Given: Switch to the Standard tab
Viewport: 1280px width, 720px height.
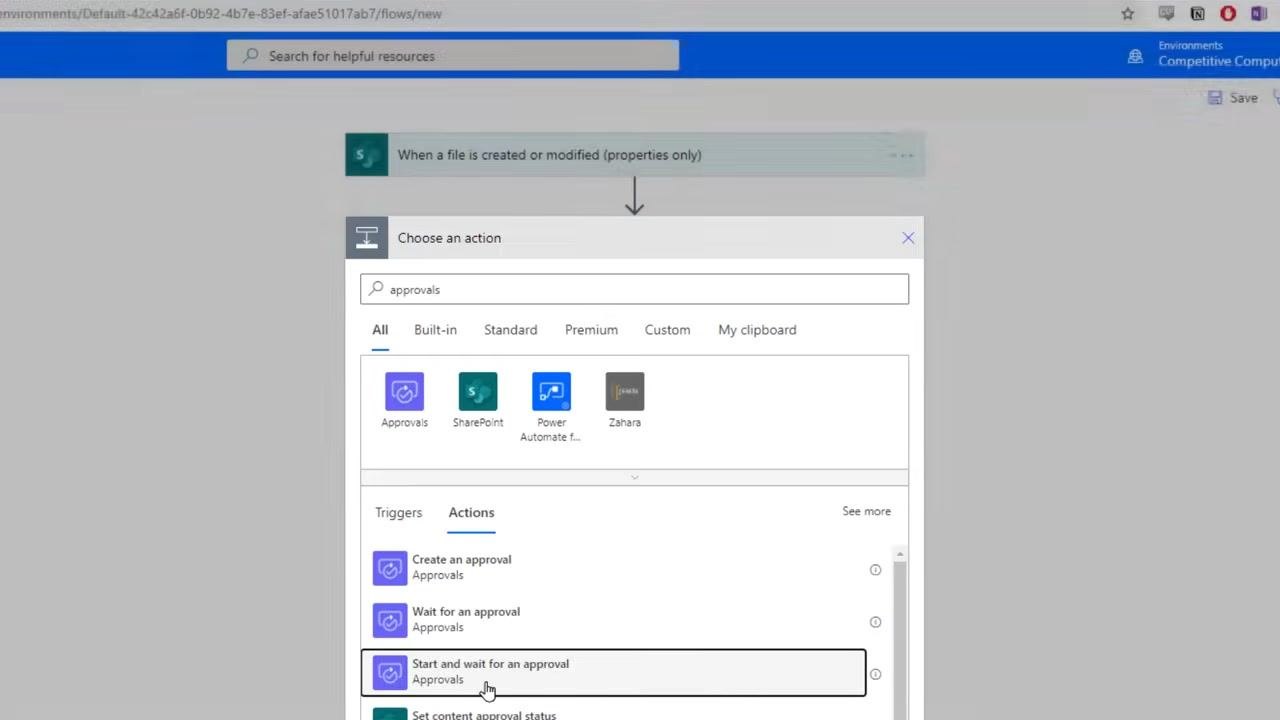Looking at the screenshot, I should (x=510, y=330).
